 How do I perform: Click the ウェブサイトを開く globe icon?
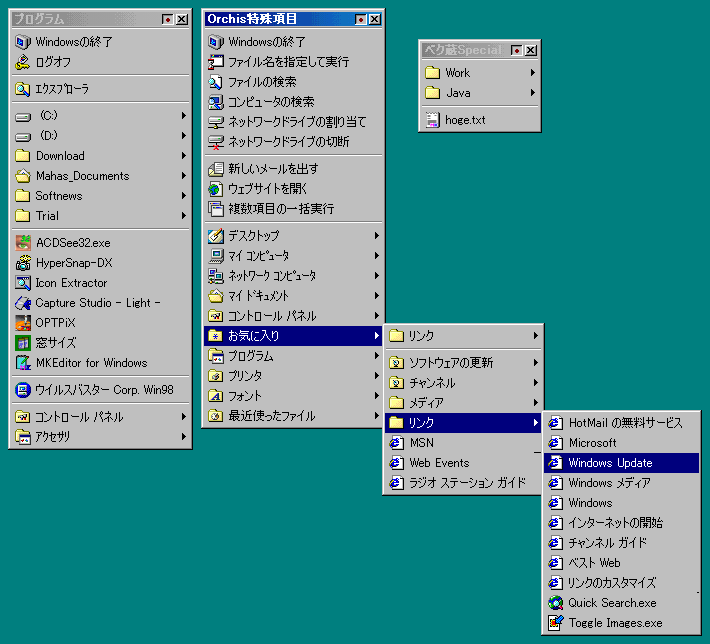(x=216, y=189)
